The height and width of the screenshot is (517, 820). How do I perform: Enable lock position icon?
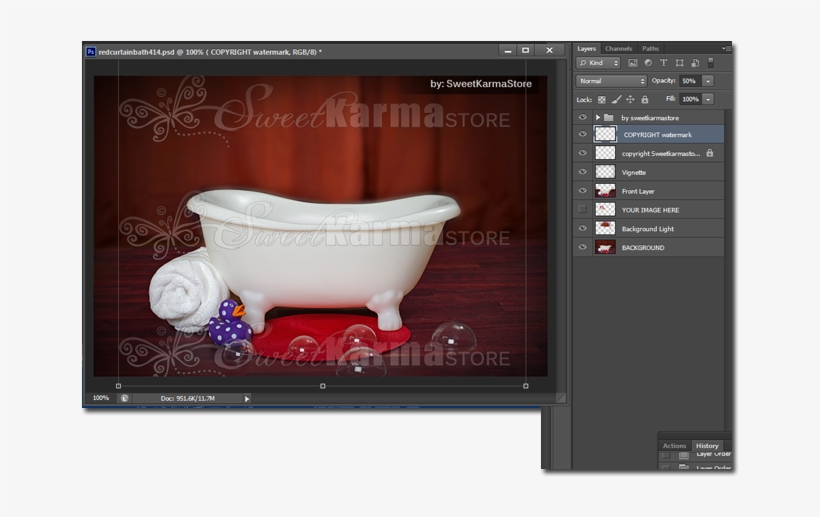click(630, 99)
